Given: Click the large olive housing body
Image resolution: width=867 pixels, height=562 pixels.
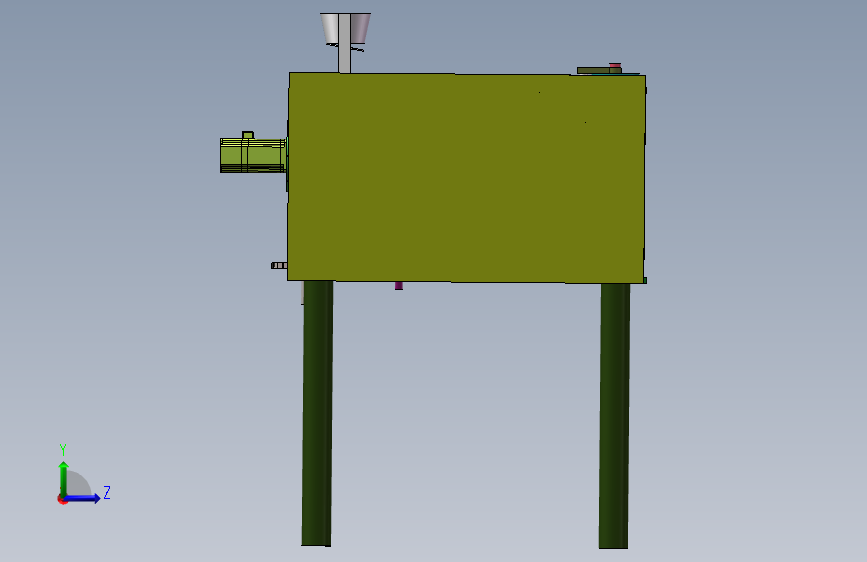Looking at the screenshot, I should 466,178.
